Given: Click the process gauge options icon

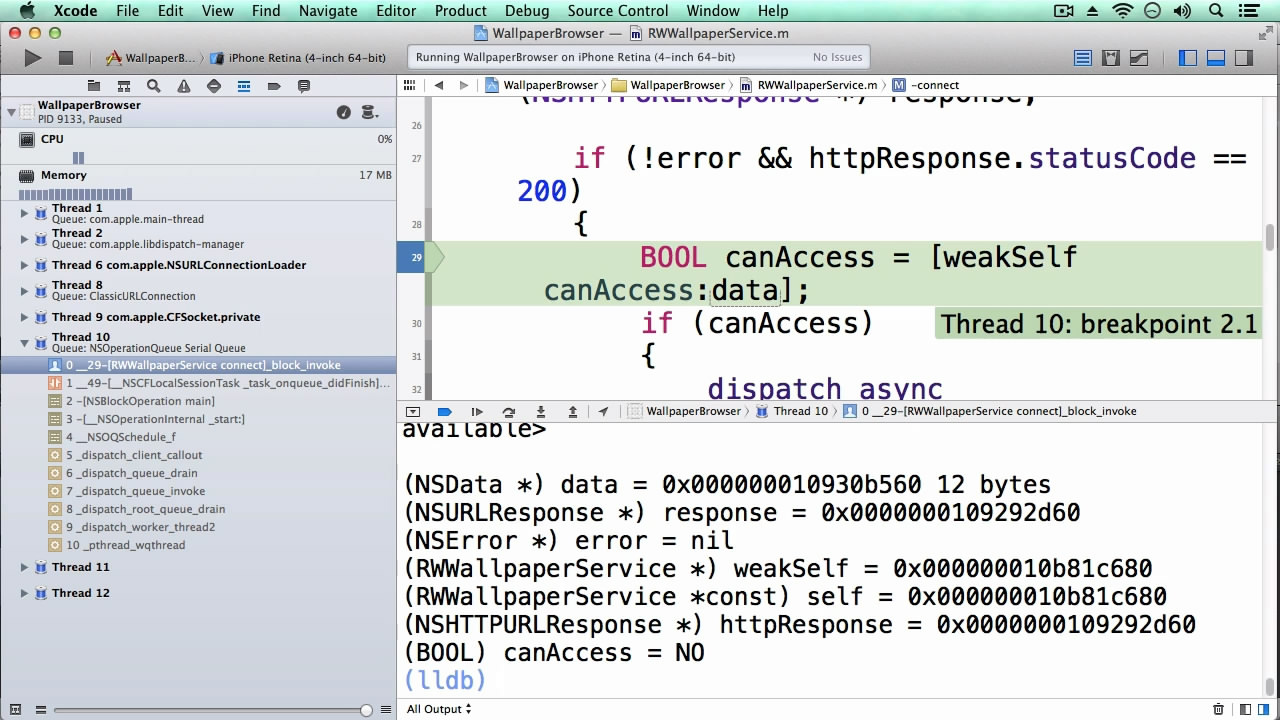Looking at the screenshot, I should (x=344, y=112).
